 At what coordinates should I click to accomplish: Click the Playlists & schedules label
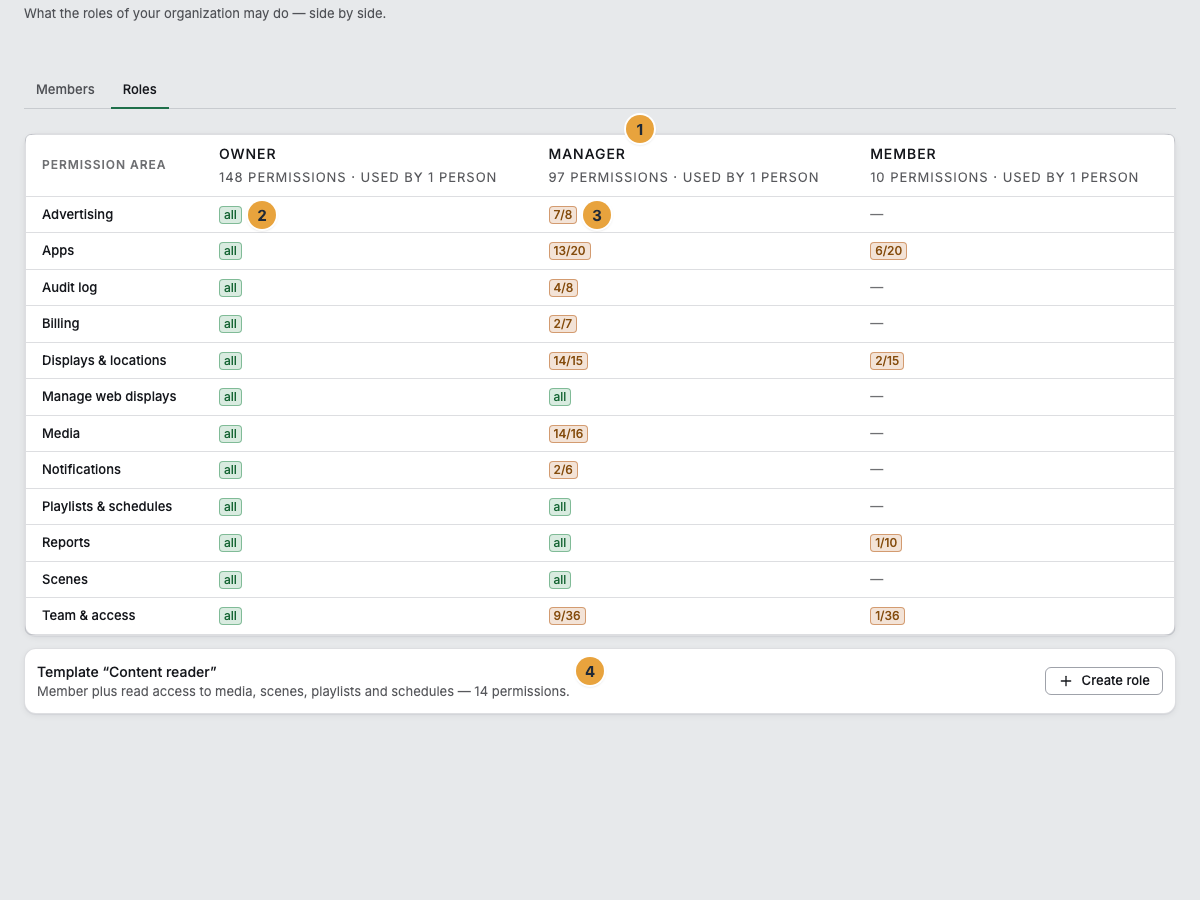pos(107,506)
